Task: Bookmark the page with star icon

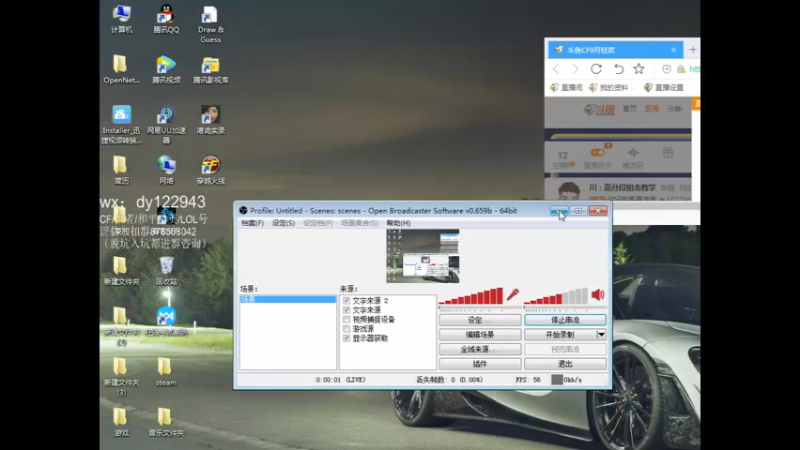Action: pos(639,68)
